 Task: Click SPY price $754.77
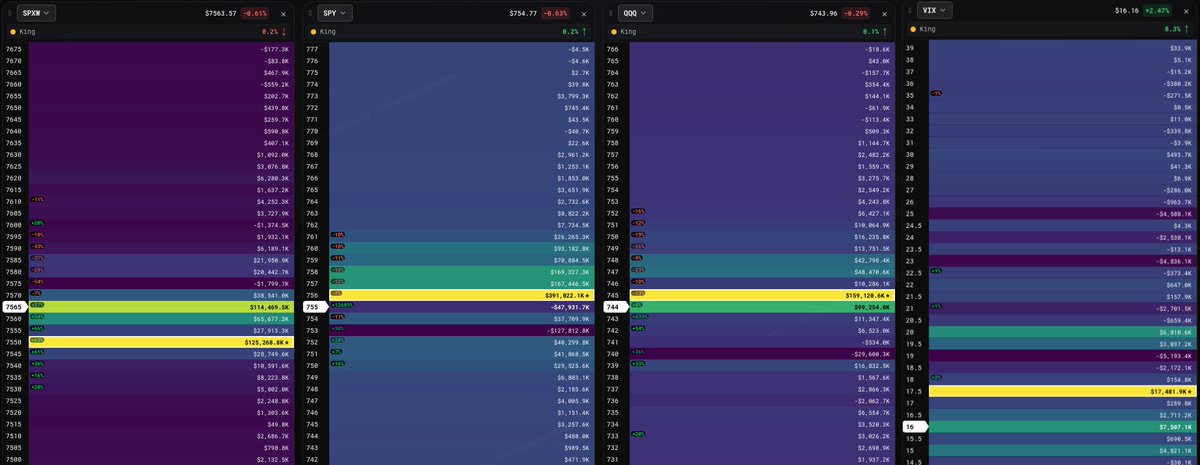[x=523, y=14]
